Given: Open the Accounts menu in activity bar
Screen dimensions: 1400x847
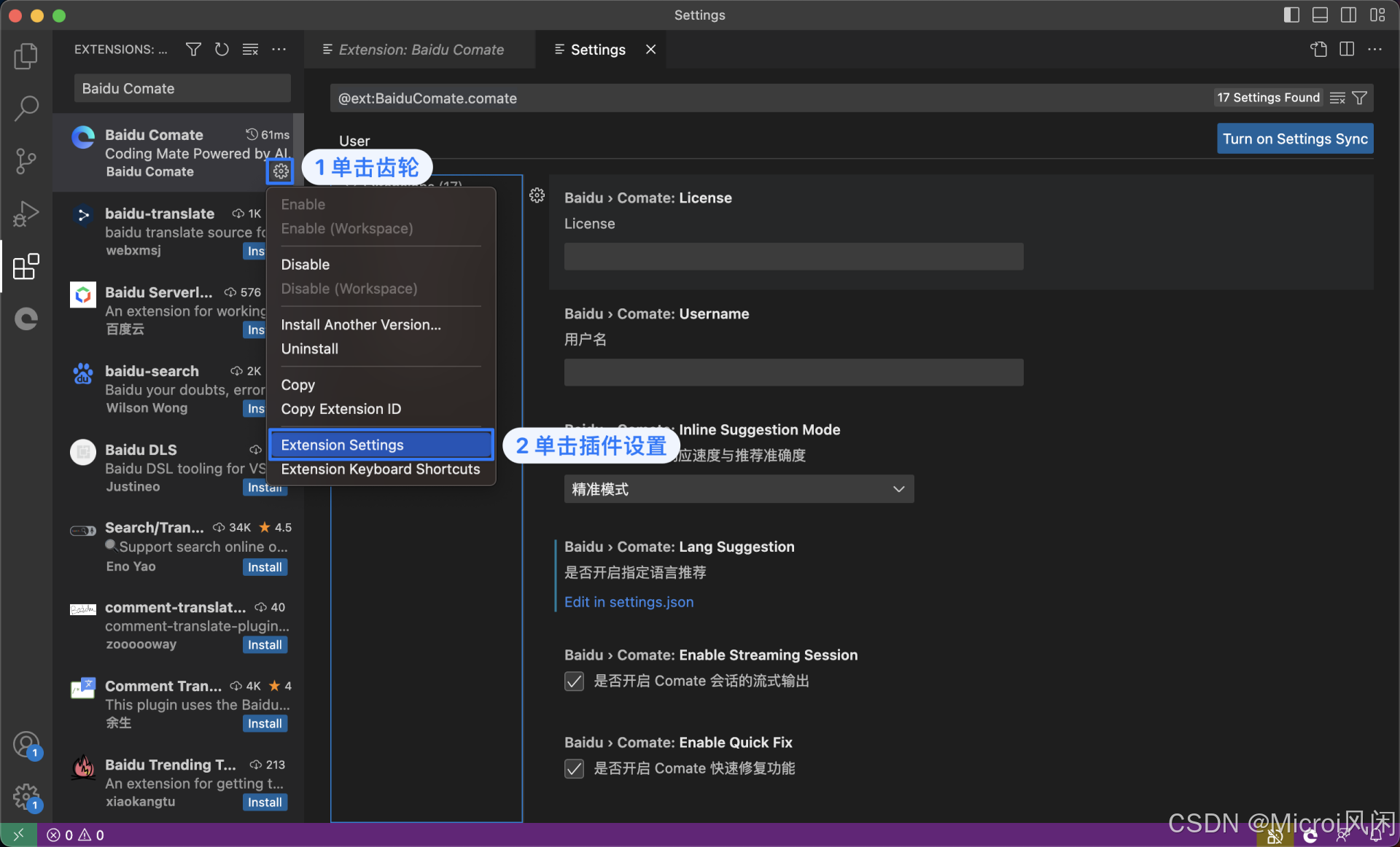Looking at the screenshot, I should (26, 745).
